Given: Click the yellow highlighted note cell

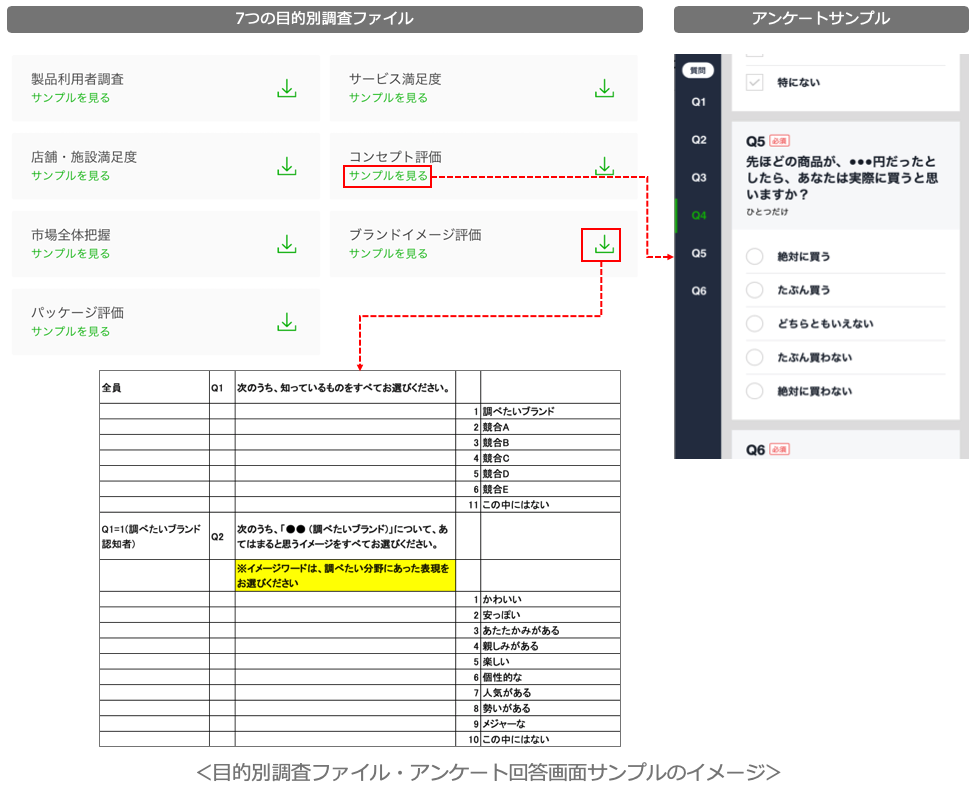Looking at the screenshot, I should pos(345,575).
